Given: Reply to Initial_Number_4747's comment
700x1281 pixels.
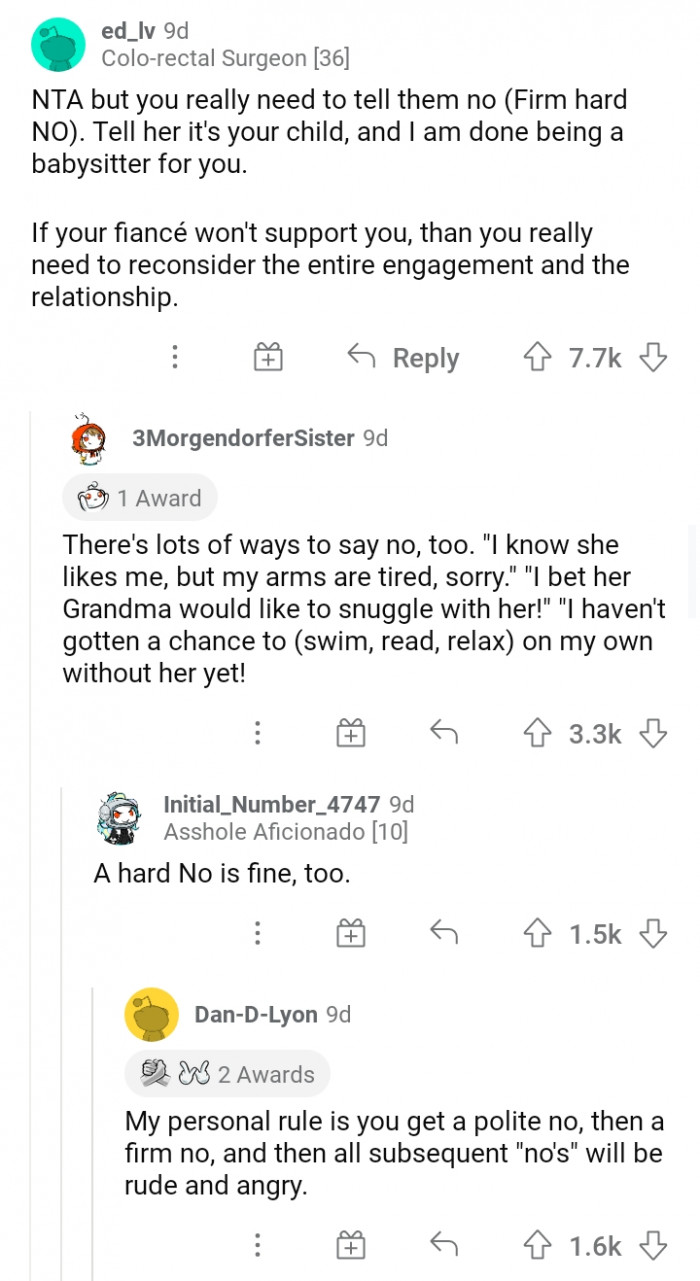Looking at the screenshot, I should tap(443, 933).
